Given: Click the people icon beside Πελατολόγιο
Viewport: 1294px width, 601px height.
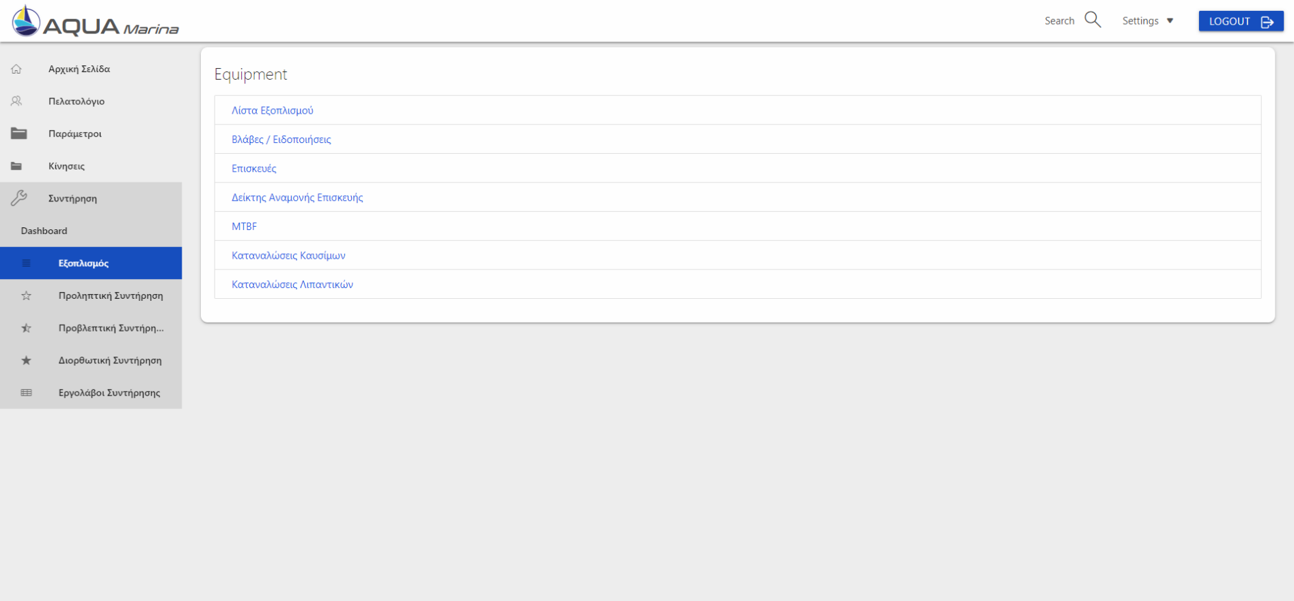Looking at the screenshot, I should pos(16,101).
